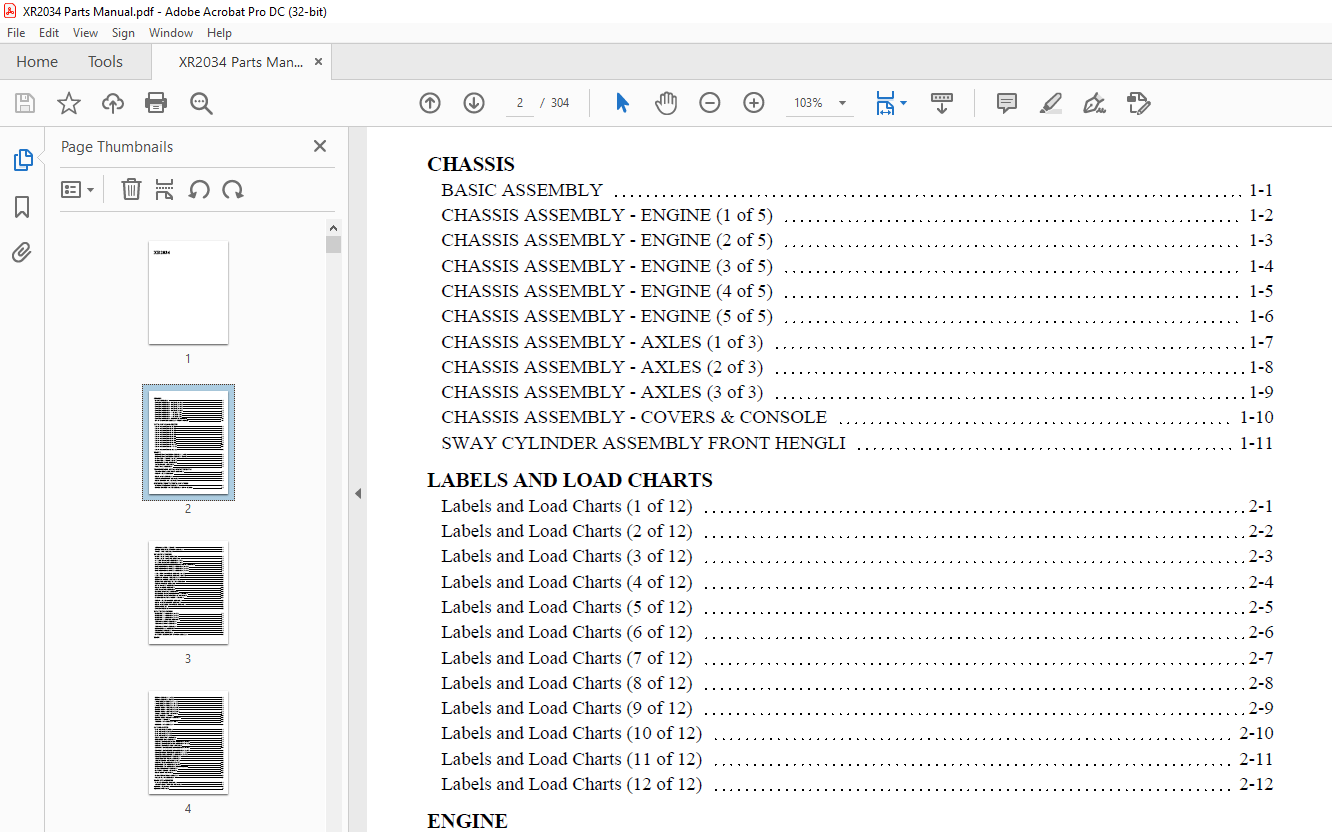Close the XR2034 Parts Manual tab
The image size is (1332, 832).
[318, 62]
